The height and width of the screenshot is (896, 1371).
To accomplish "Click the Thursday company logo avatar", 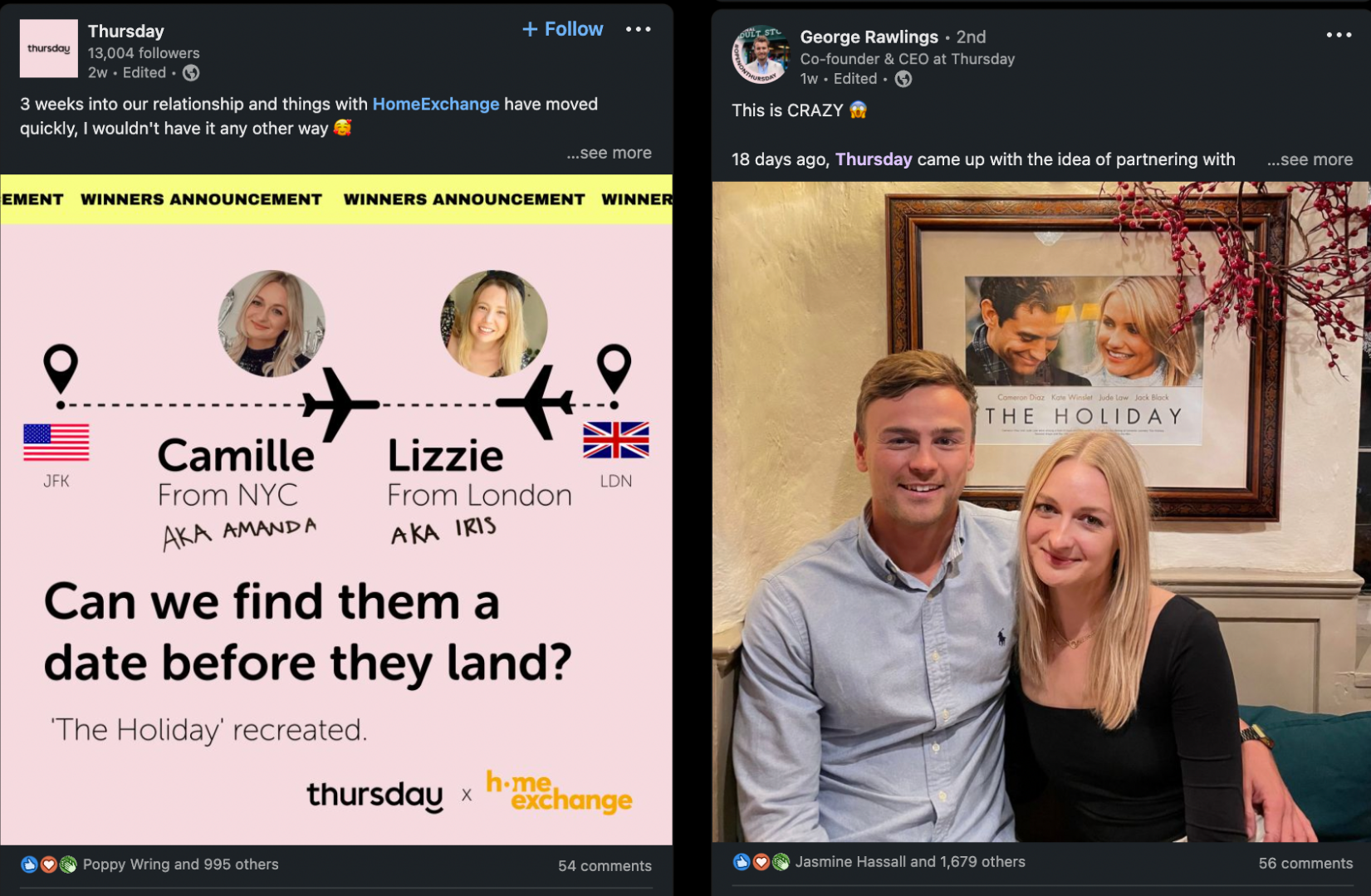I will tap(49, 49).
